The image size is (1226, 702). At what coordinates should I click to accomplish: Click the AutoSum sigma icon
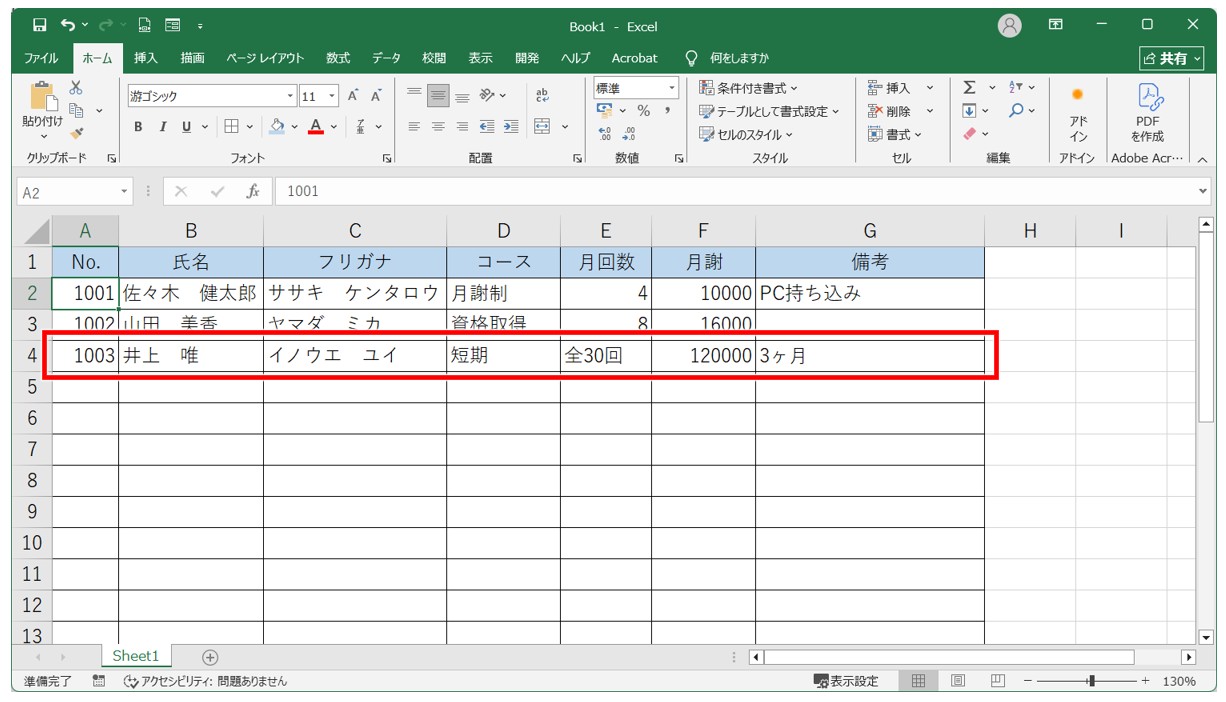969,88
